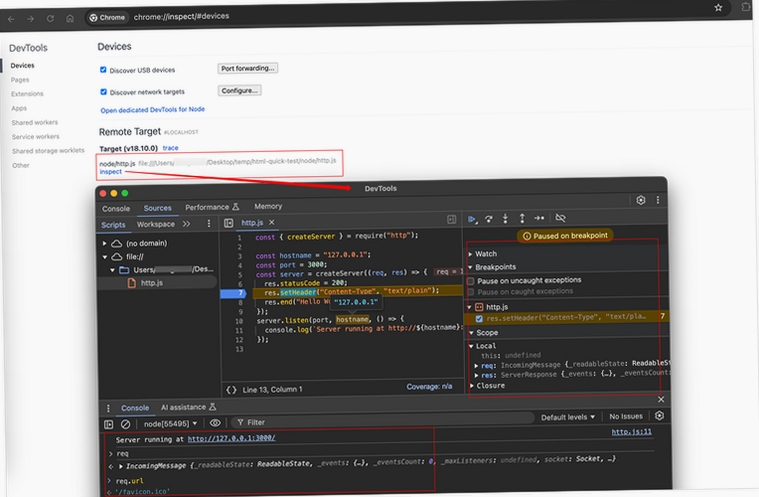The image size is (759, 497).
Task: Toggle the debugger sidebar icon
Action: click(x=452, y=219)
